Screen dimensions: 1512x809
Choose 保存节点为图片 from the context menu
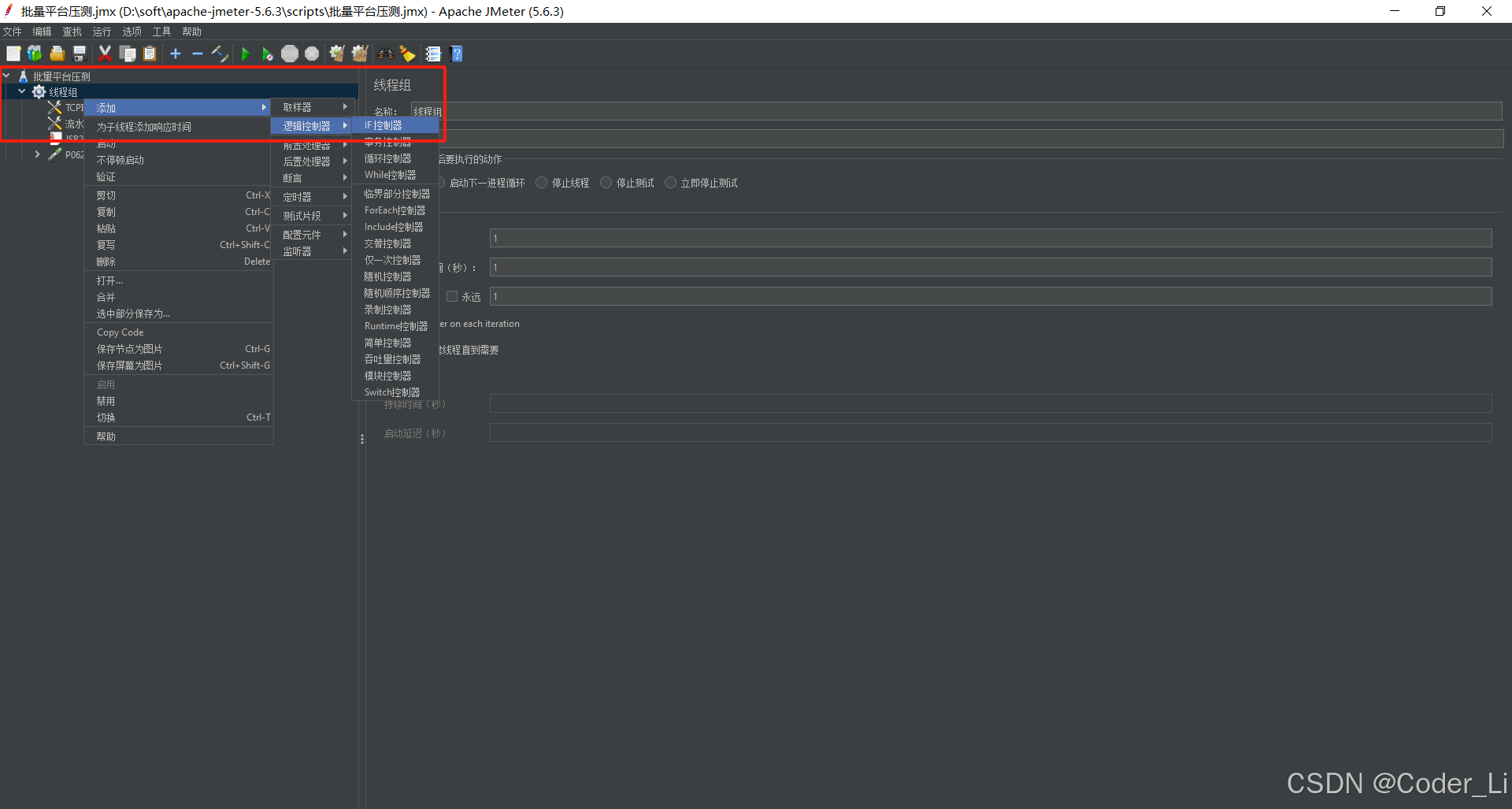pyautogui.click(x=179, y=349)
